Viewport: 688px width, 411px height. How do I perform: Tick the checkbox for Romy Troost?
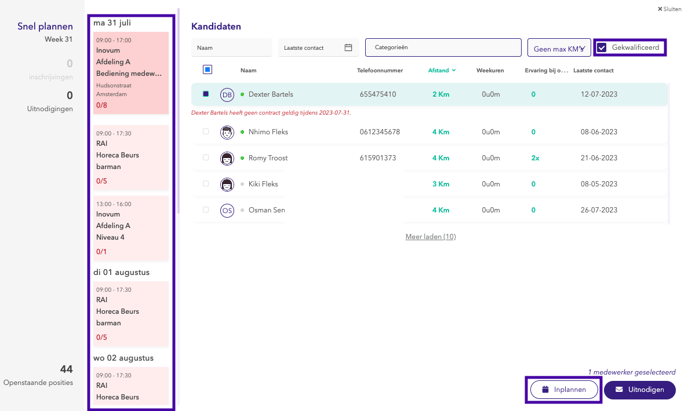206,157
